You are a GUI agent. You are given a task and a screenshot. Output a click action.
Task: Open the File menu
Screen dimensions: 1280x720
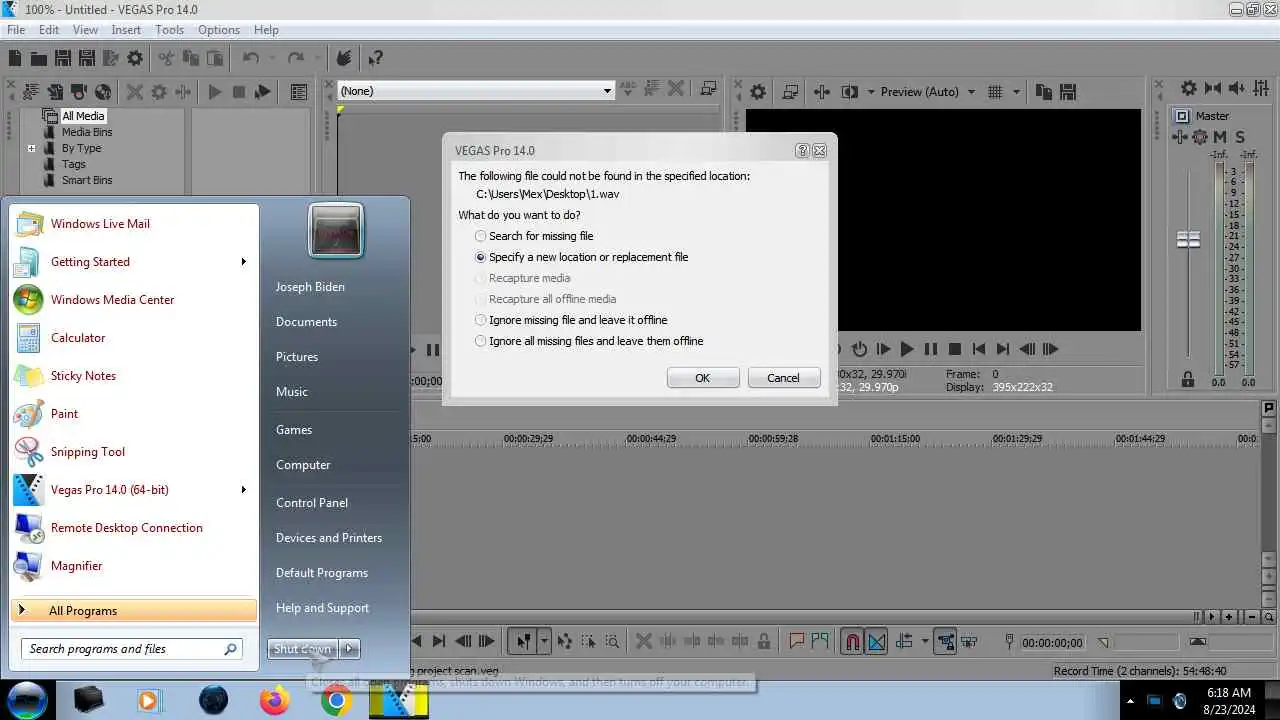[16, 30]
